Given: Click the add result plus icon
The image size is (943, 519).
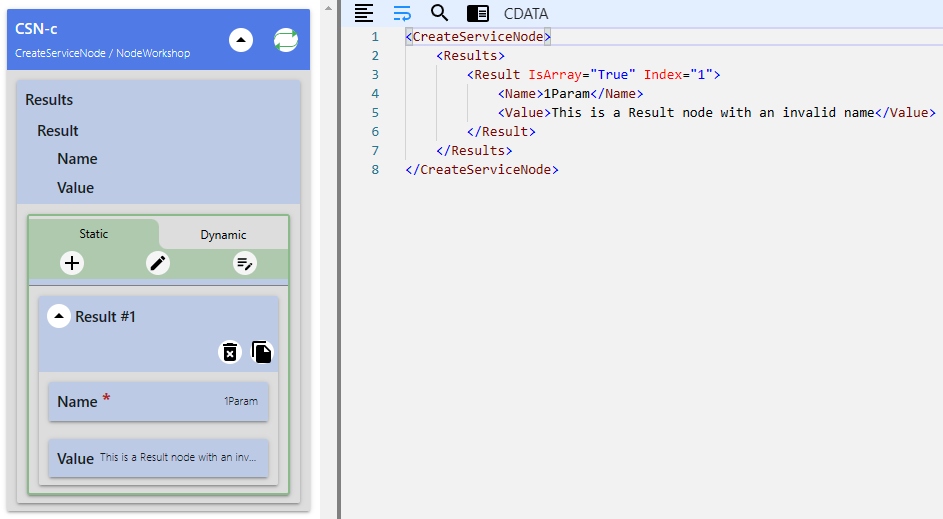Looking at the screenshot, I should click(72, 263).
